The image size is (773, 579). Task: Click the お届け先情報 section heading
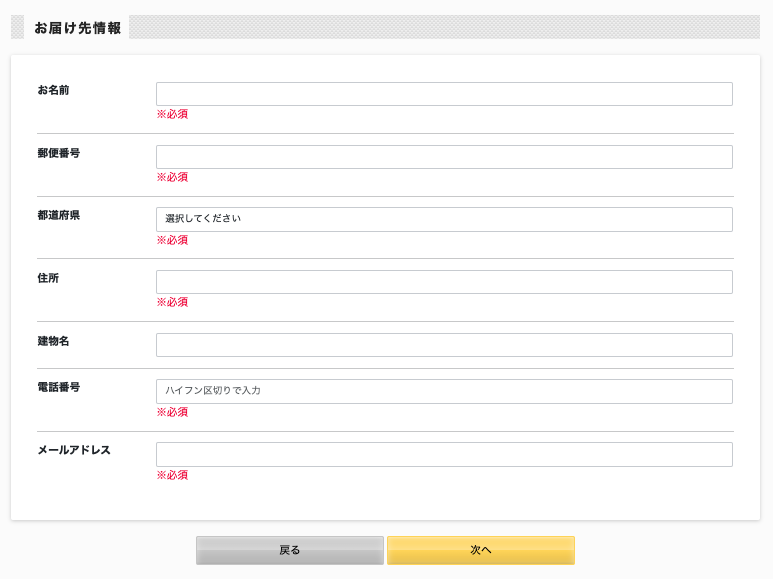[77, 28]
